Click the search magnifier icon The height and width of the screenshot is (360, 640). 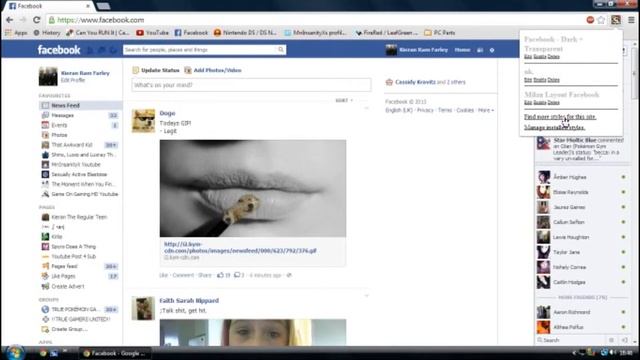click(281, 50)
